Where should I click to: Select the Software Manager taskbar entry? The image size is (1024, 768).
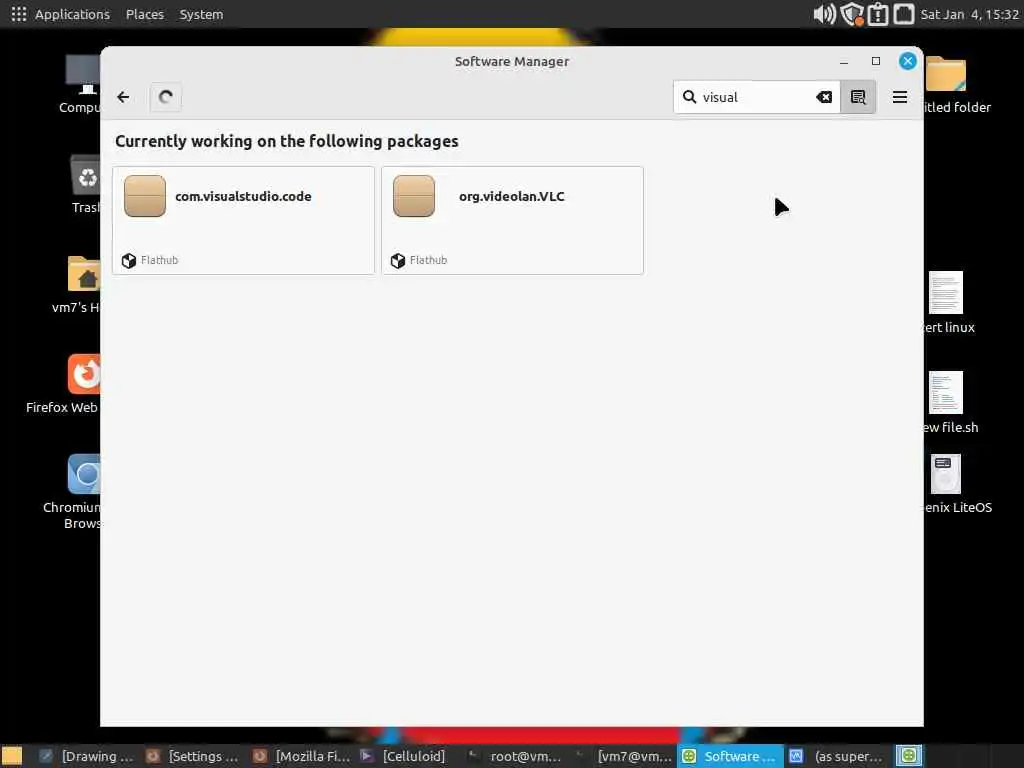729,756
